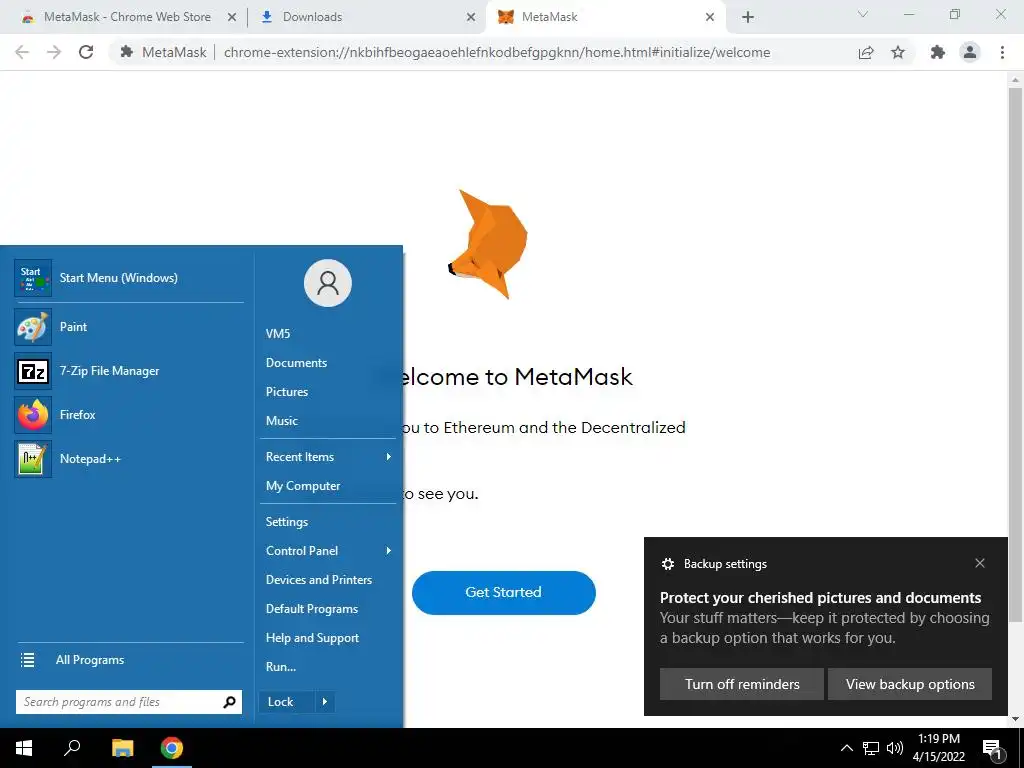Image resolution: width=1024 pixels, height=768 pixels.
Task: Click the Get Started button
Action: pyautogui.click(x=504, y=593)
